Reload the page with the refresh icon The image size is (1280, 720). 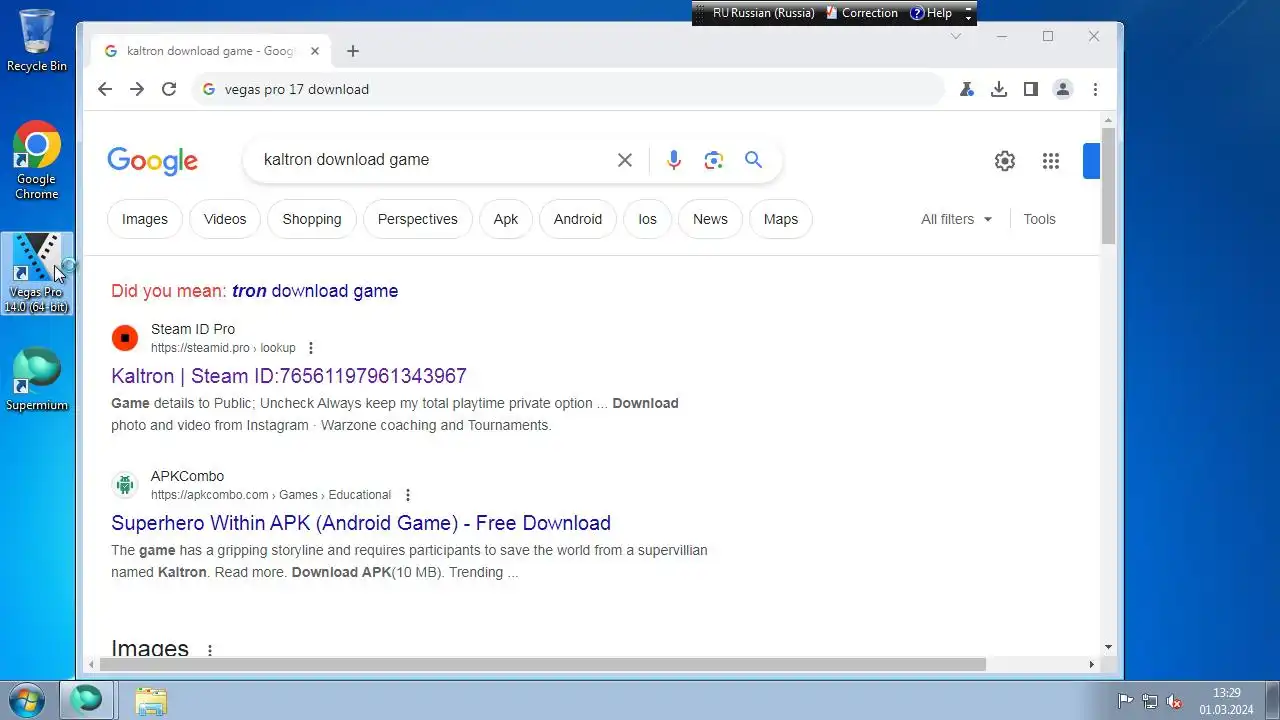[169, 89]
